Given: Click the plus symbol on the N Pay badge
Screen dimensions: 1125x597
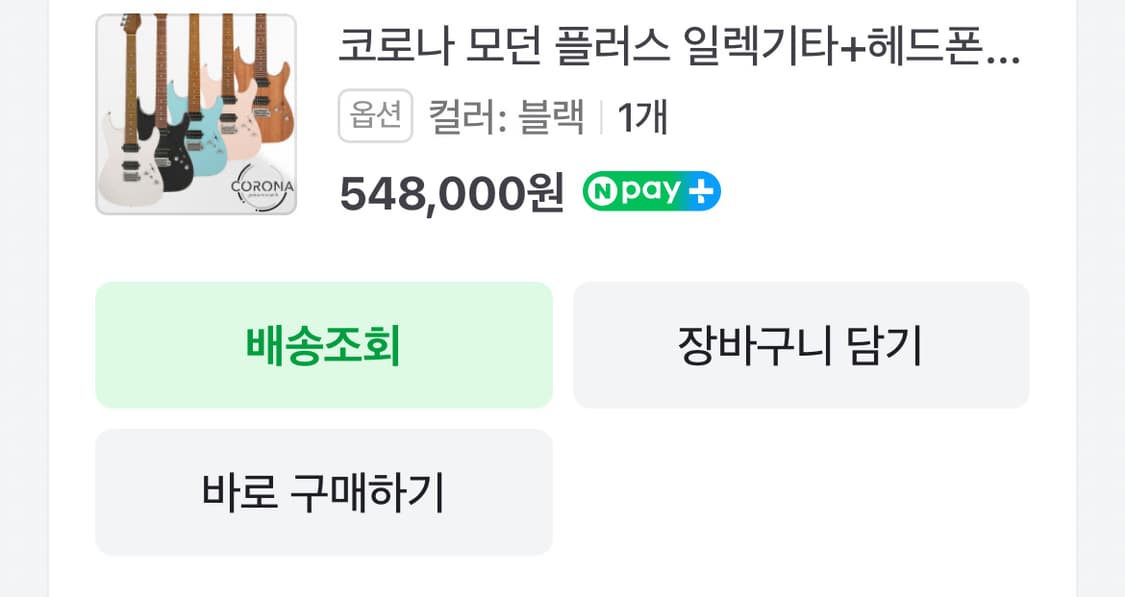Looking at the screenshot, I should coord(700,190).
